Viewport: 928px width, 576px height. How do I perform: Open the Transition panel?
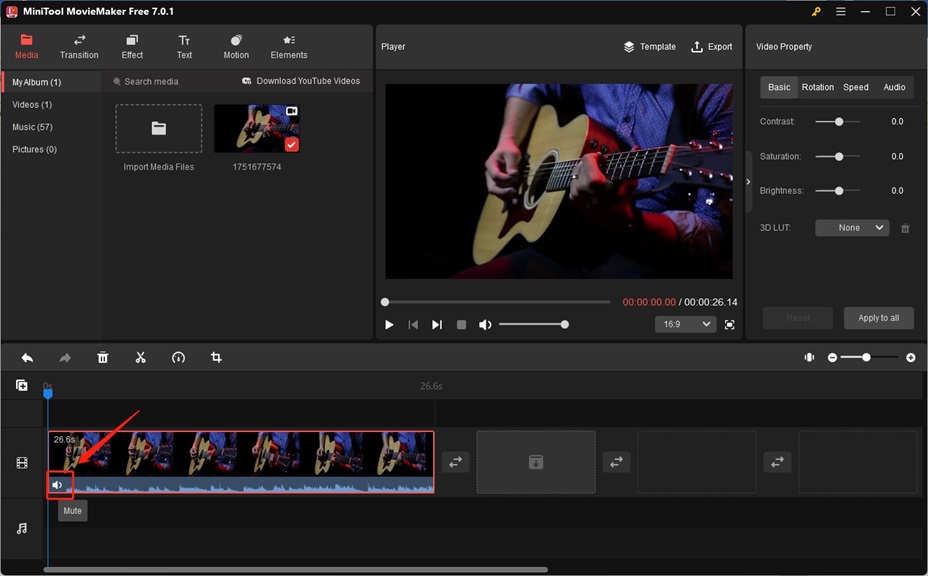79,46
